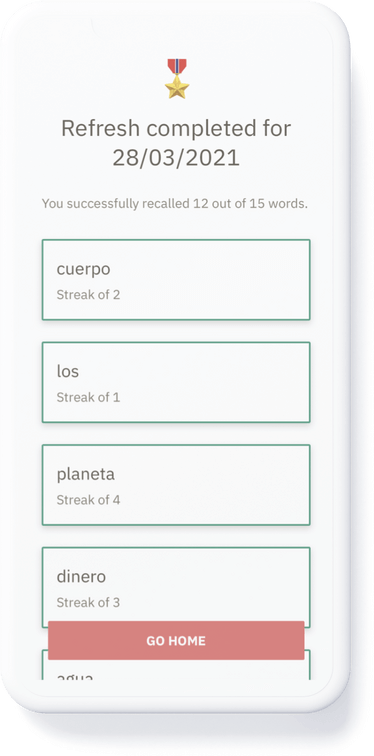The height and width of the screenshot is (756, 374).
Task: Open the planeta word card
Action: tap(176, 485)
